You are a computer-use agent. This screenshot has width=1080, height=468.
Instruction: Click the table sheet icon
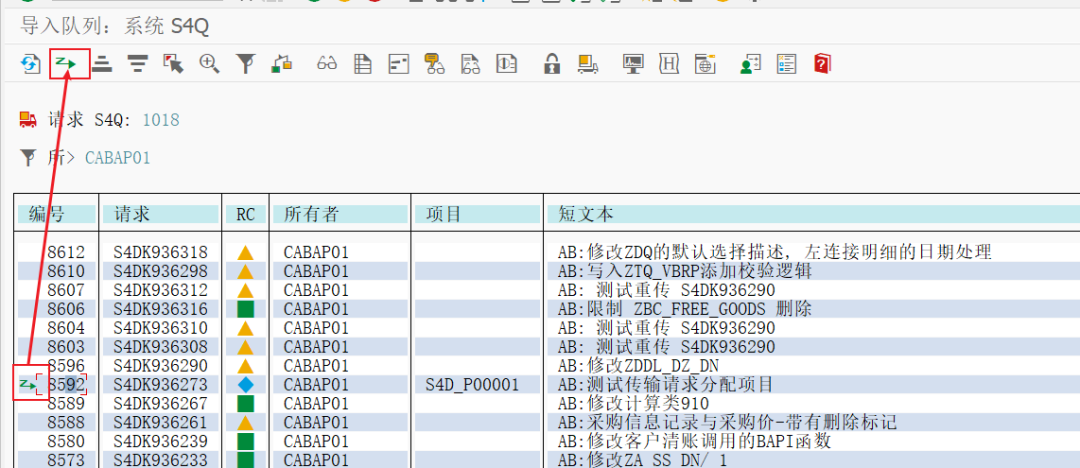click(363, 64)
